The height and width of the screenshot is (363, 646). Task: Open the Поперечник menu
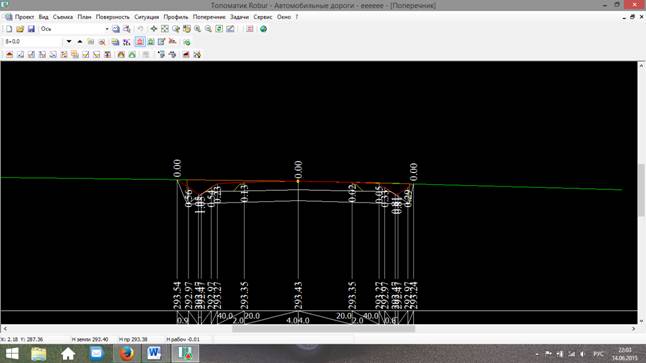(209, 17)
